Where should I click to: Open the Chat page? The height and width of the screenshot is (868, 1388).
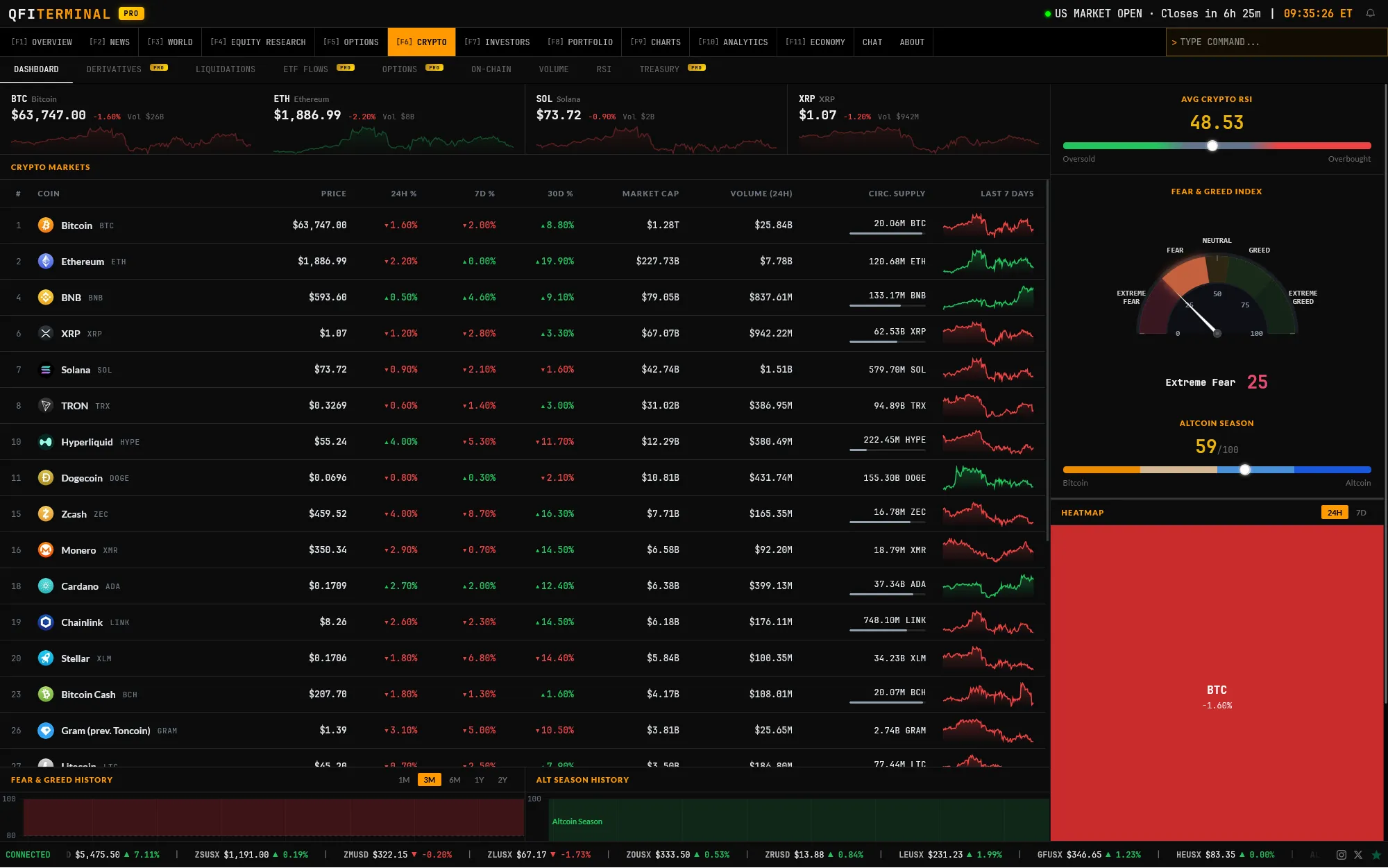tap(872, 42)
